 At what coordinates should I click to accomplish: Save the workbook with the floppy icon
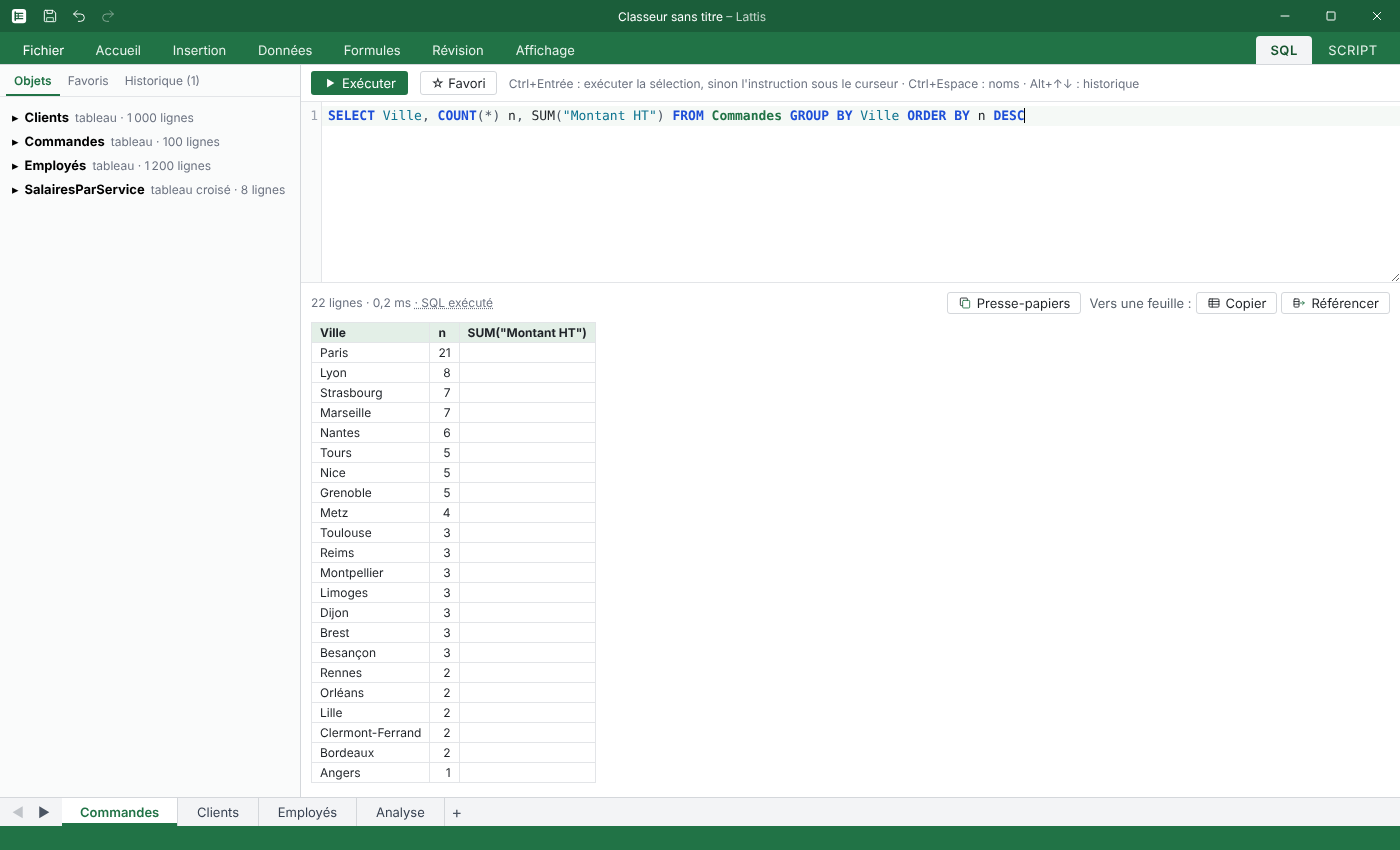point(50,16)
